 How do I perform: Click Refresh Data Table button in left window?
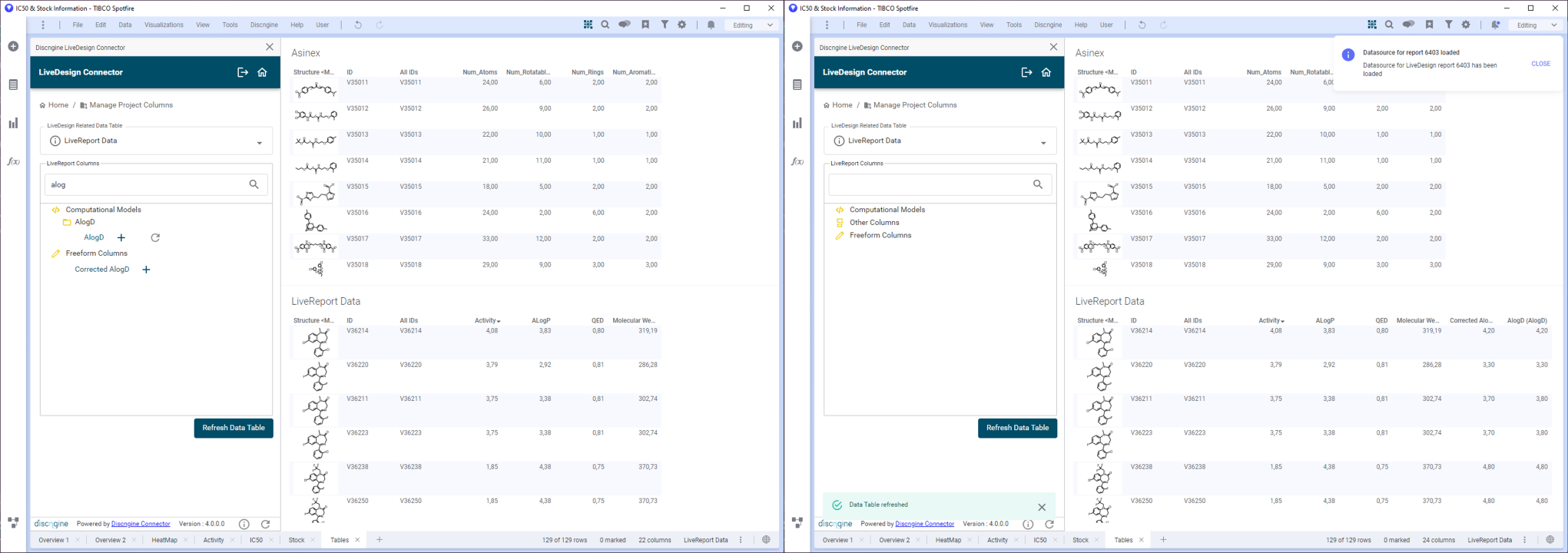coord(234,428)
